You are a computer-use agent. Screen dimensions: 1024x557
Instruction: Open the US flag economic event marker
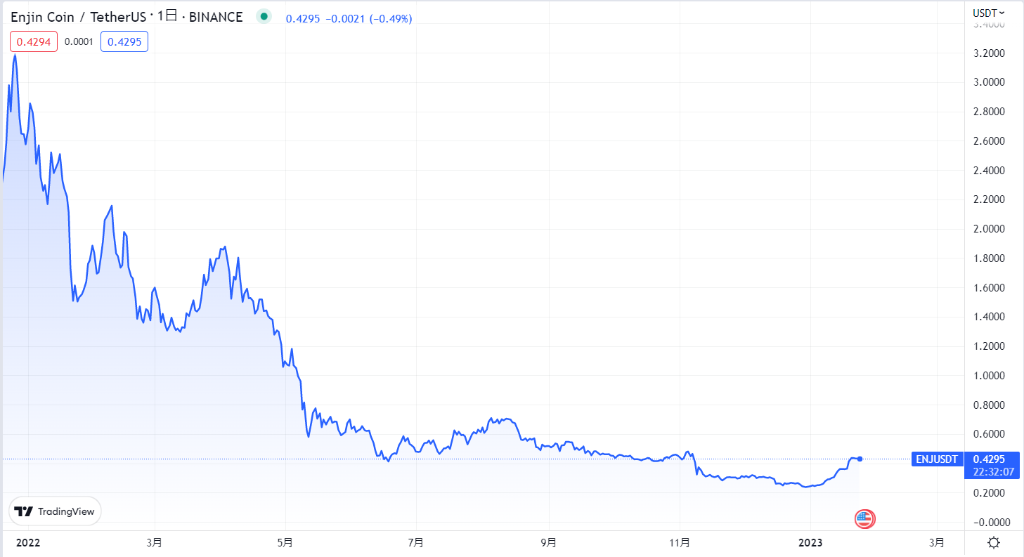pyautogui.click(x=865, y=519)
